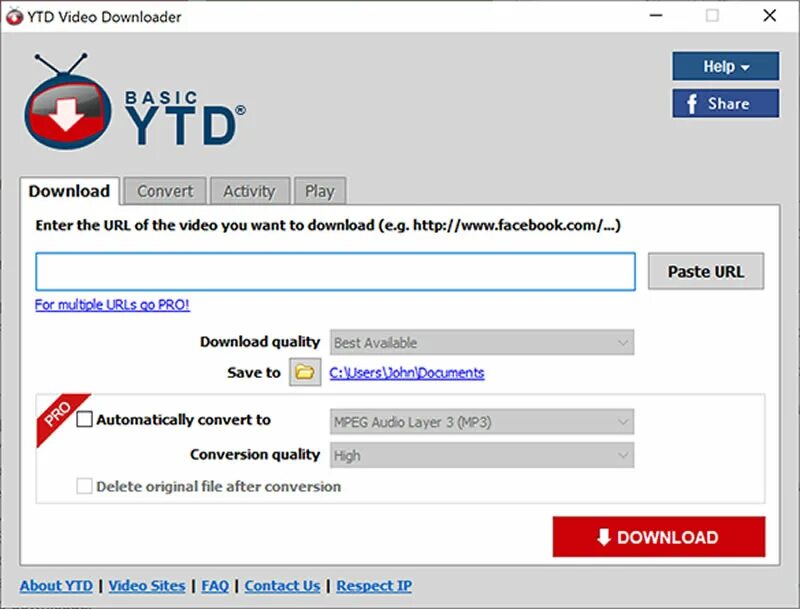This screenshot has height=609, width=800.
Task: Switch to the Download tab
Action: 69,191
